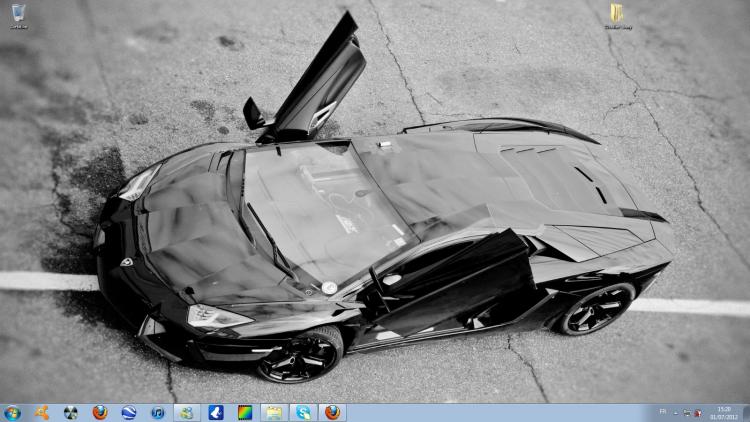Switch to the Skype taskbar window
Screen dimensions: 750x422
(x=303, y=412)
